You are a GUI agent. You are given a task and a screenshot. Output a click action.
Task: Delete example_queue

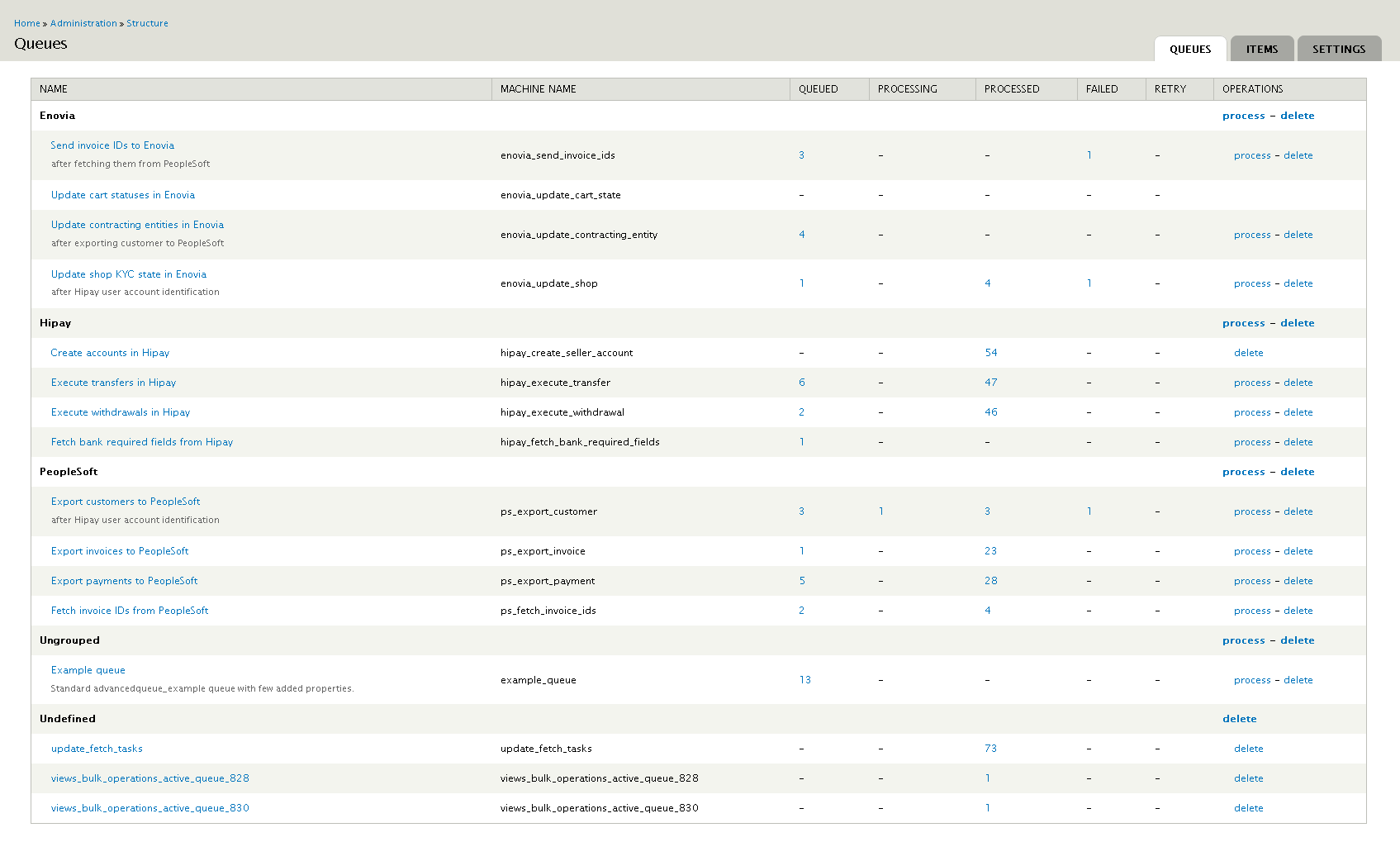[1298, 680]
